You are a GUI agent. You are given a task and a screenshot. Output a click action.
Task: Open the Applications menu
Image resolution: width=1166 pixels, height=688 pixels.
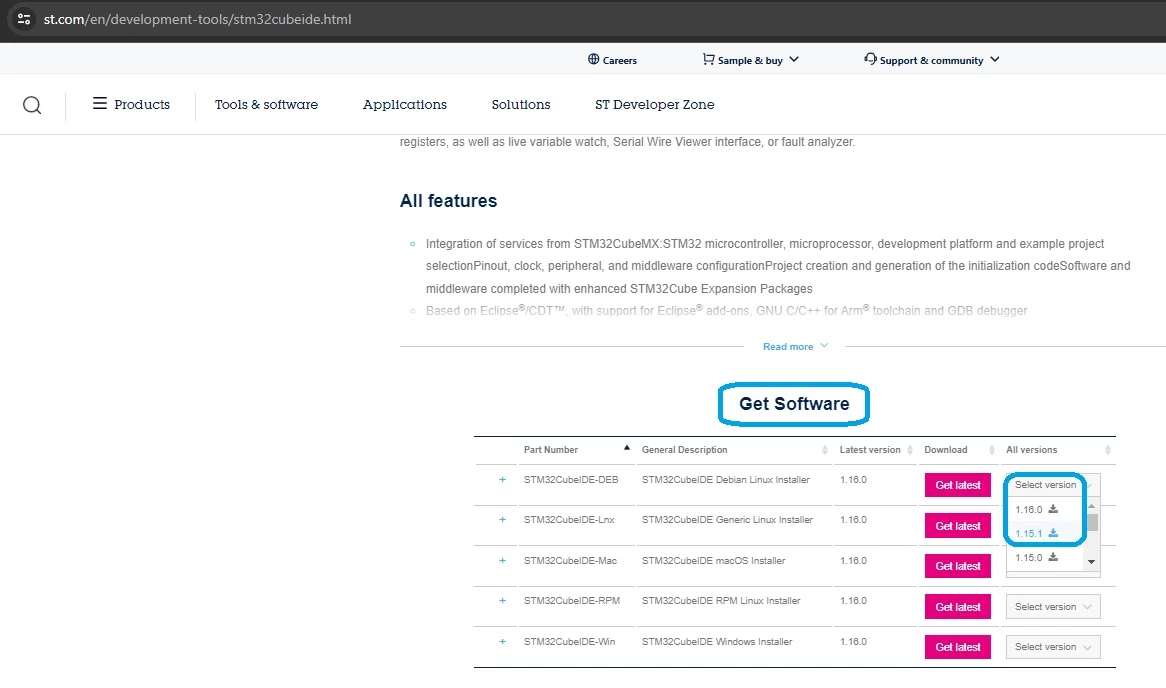coord(405,105)
